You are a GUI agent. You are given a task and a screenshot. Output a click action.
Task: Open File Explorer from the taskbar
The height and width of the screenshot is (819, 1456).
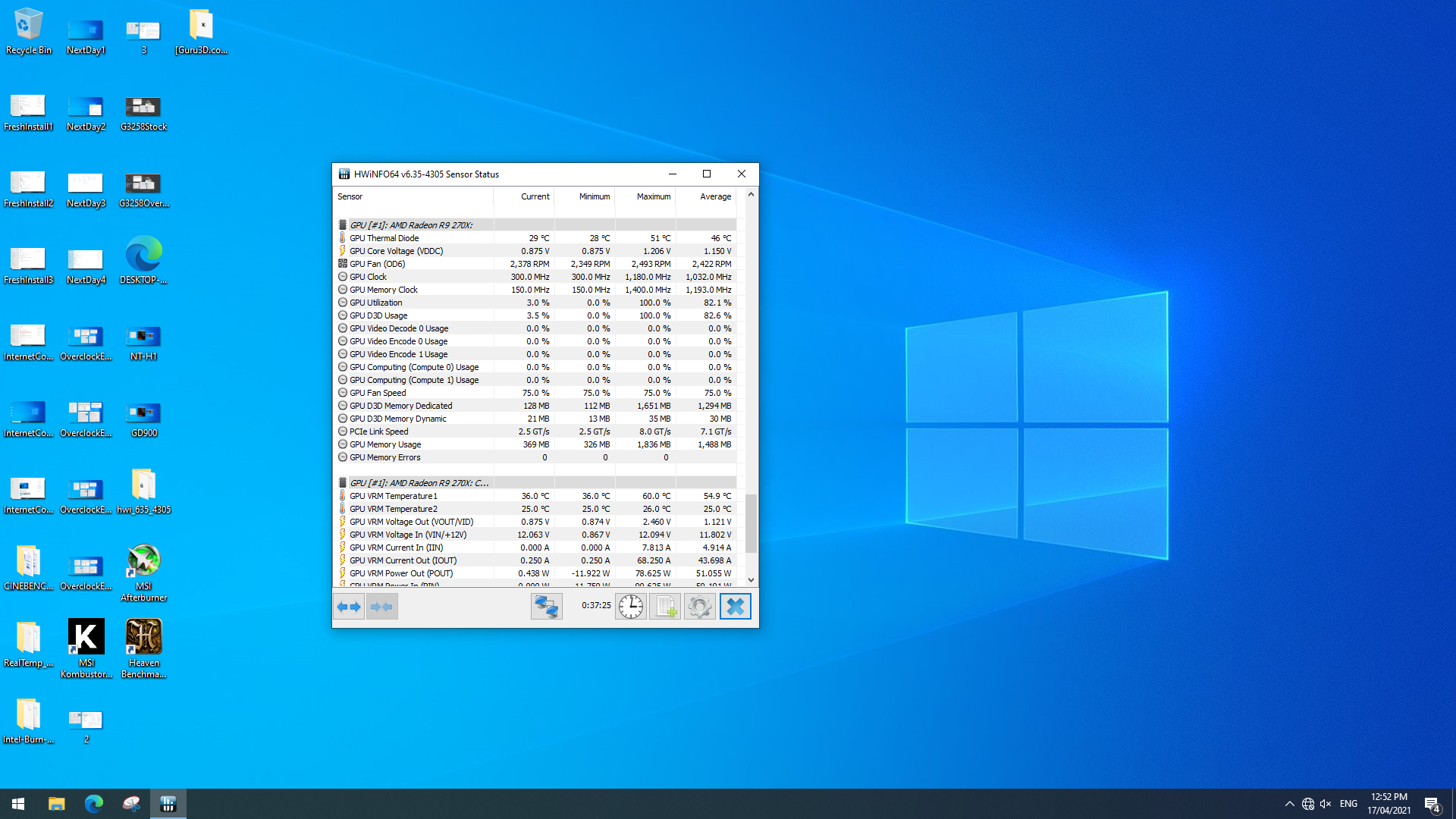[x=57, y=804]
